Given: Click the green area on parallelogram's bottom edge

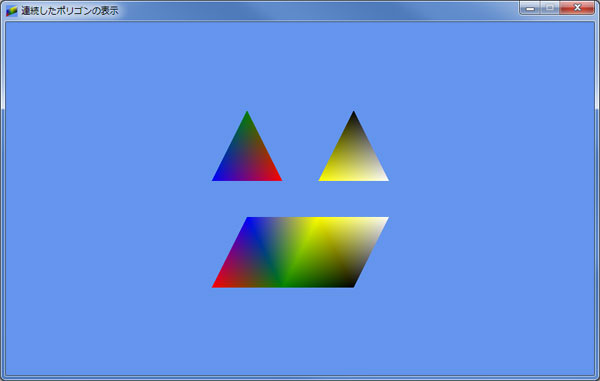Looking at the screenshot, I should (283, 284).
